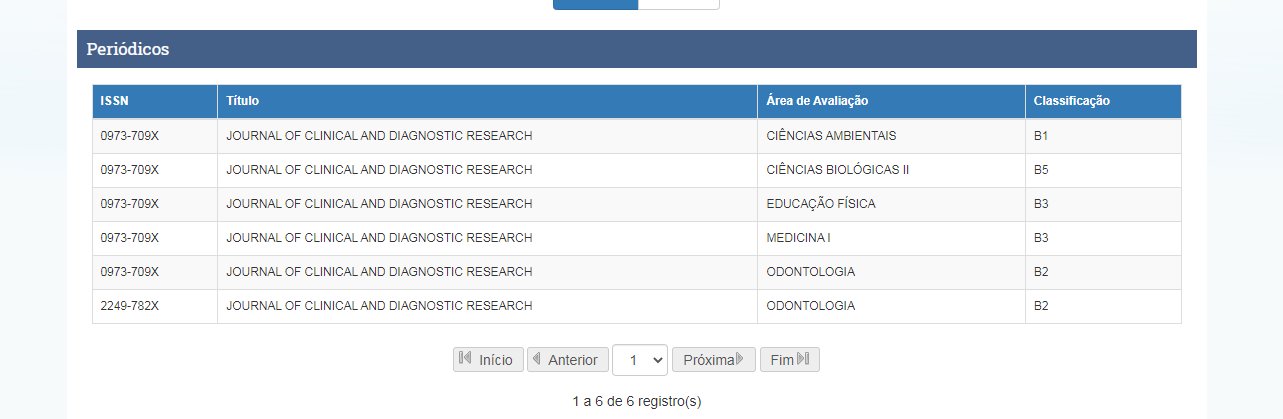Open the page number dropdown
The width and height of the screenshot is (1283, 419).
[640, 360]
